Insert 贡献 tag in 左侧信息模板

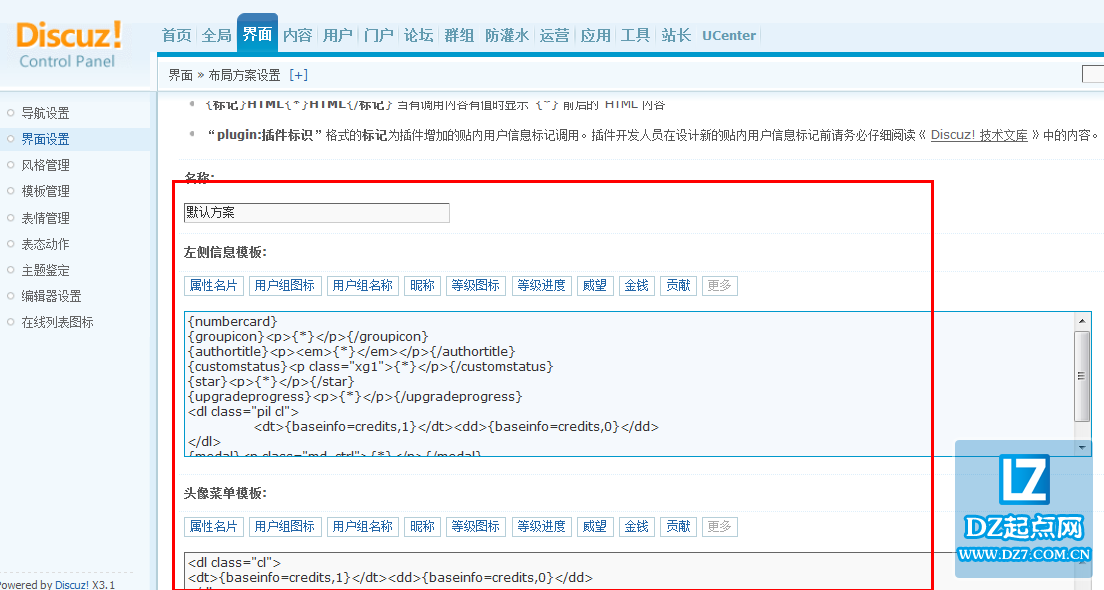(x=678, y=285)
